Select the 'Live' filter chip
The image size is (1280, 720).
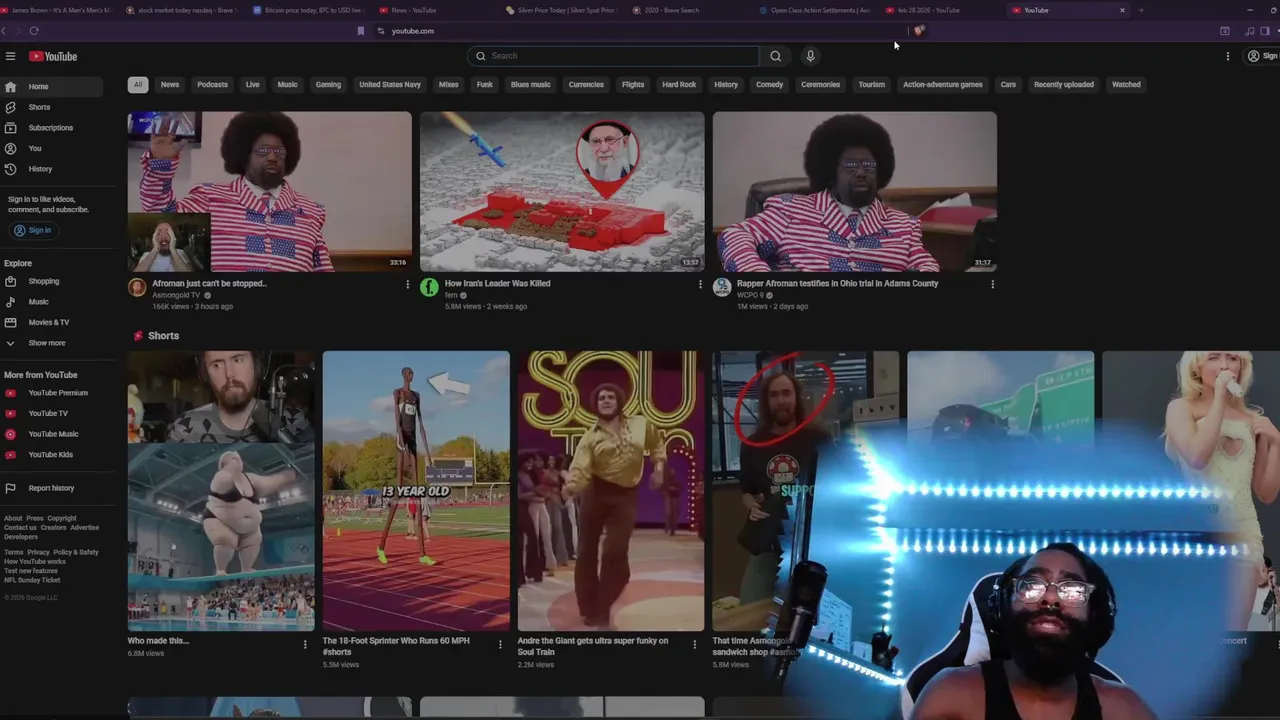(x=252, y=85)
